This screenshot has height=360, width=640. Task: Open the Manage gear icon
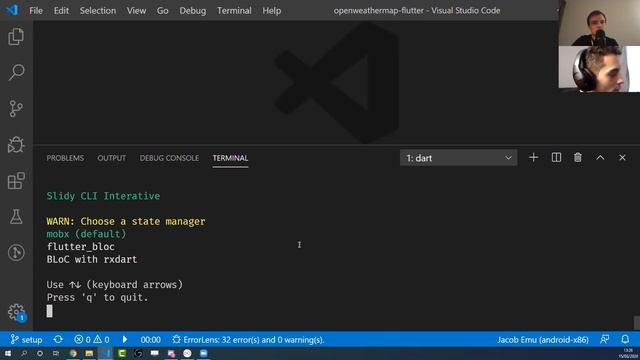(16, 312)
